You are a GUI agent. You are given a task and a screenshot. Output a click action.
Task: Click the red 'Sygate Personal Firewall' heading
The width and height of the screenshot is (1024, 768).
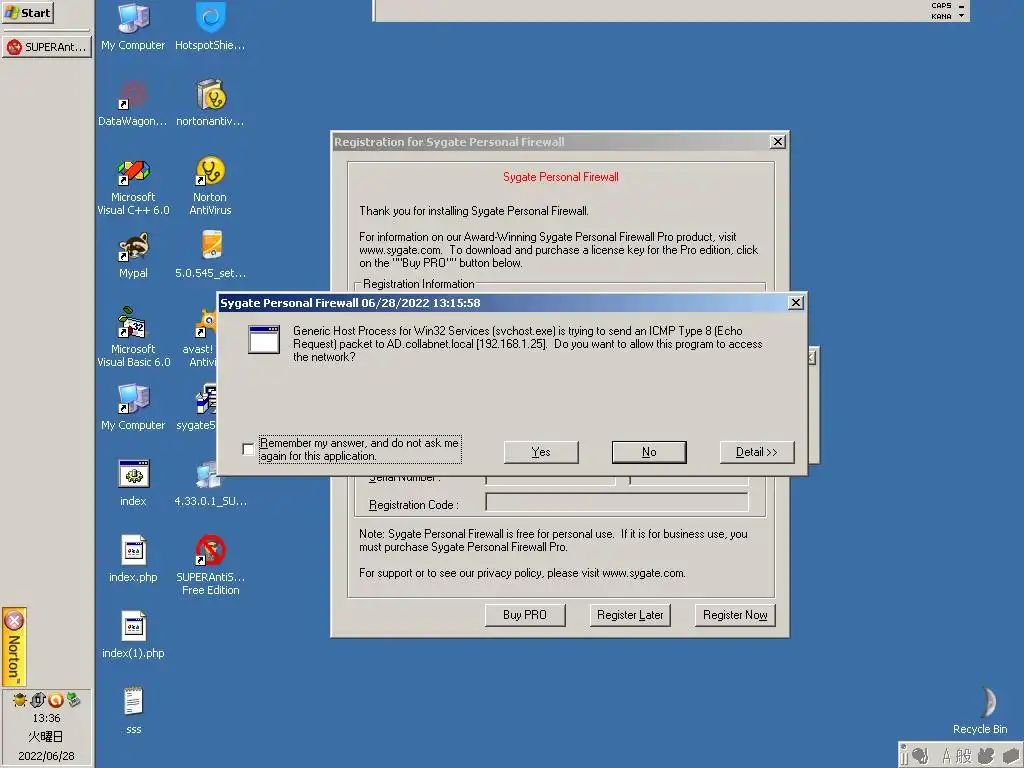[x=560, y=177]
